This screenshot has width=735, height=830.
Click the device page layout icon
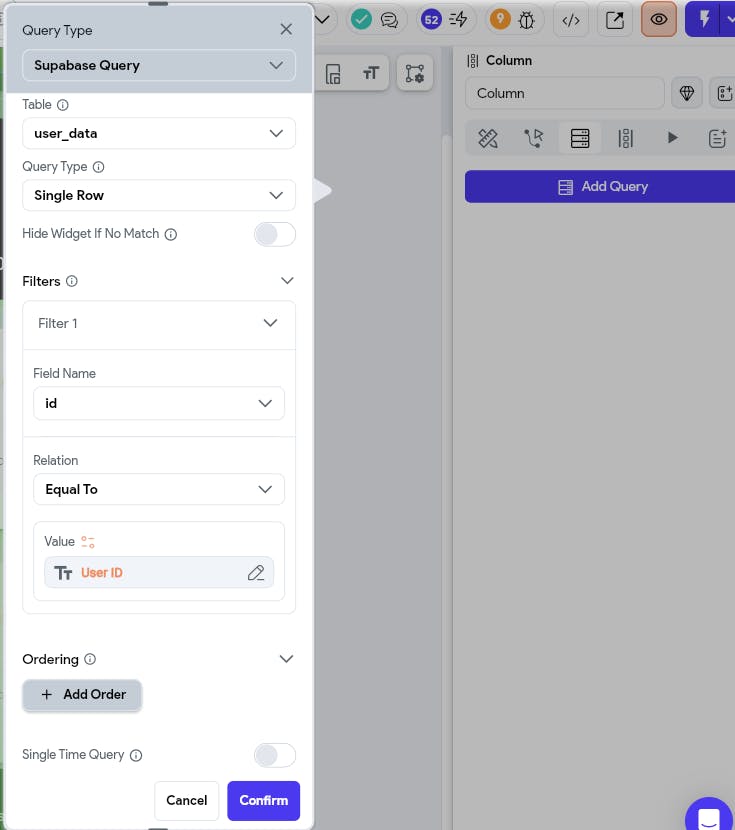pos(333,74)
